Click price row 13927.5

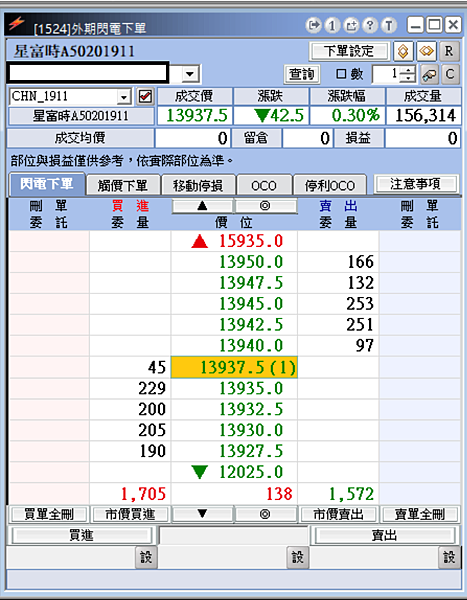click(234, 452)
